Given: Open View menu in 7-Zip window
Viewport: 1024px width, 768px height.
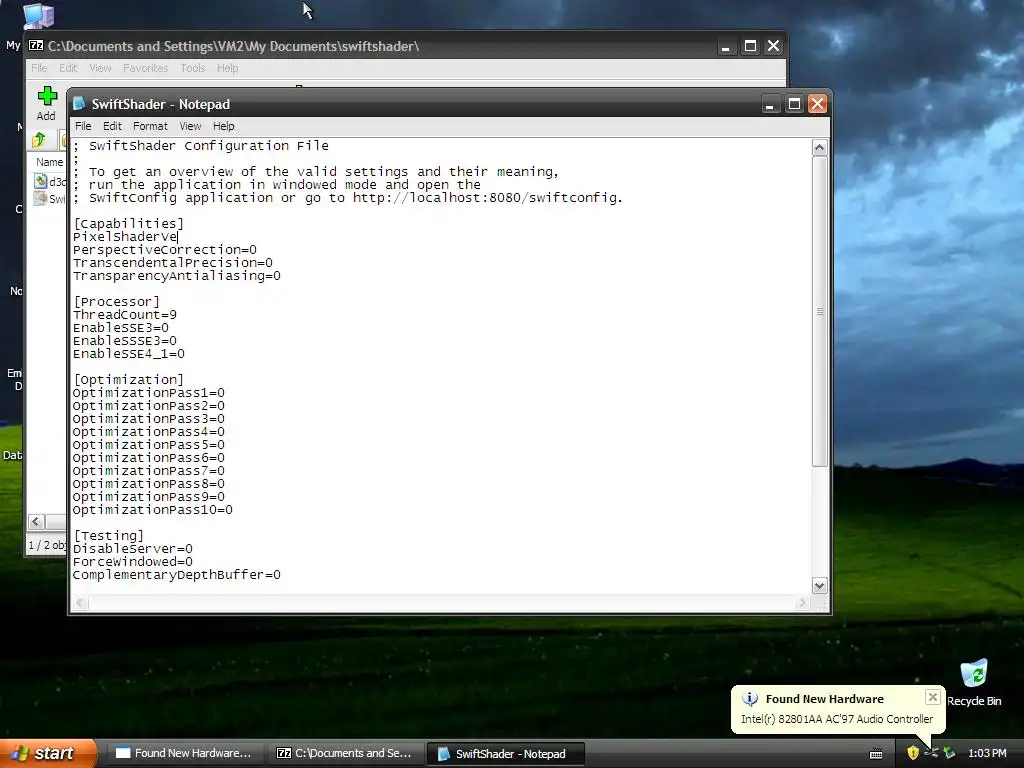Looking at the screenshot, I should point(100,68).
